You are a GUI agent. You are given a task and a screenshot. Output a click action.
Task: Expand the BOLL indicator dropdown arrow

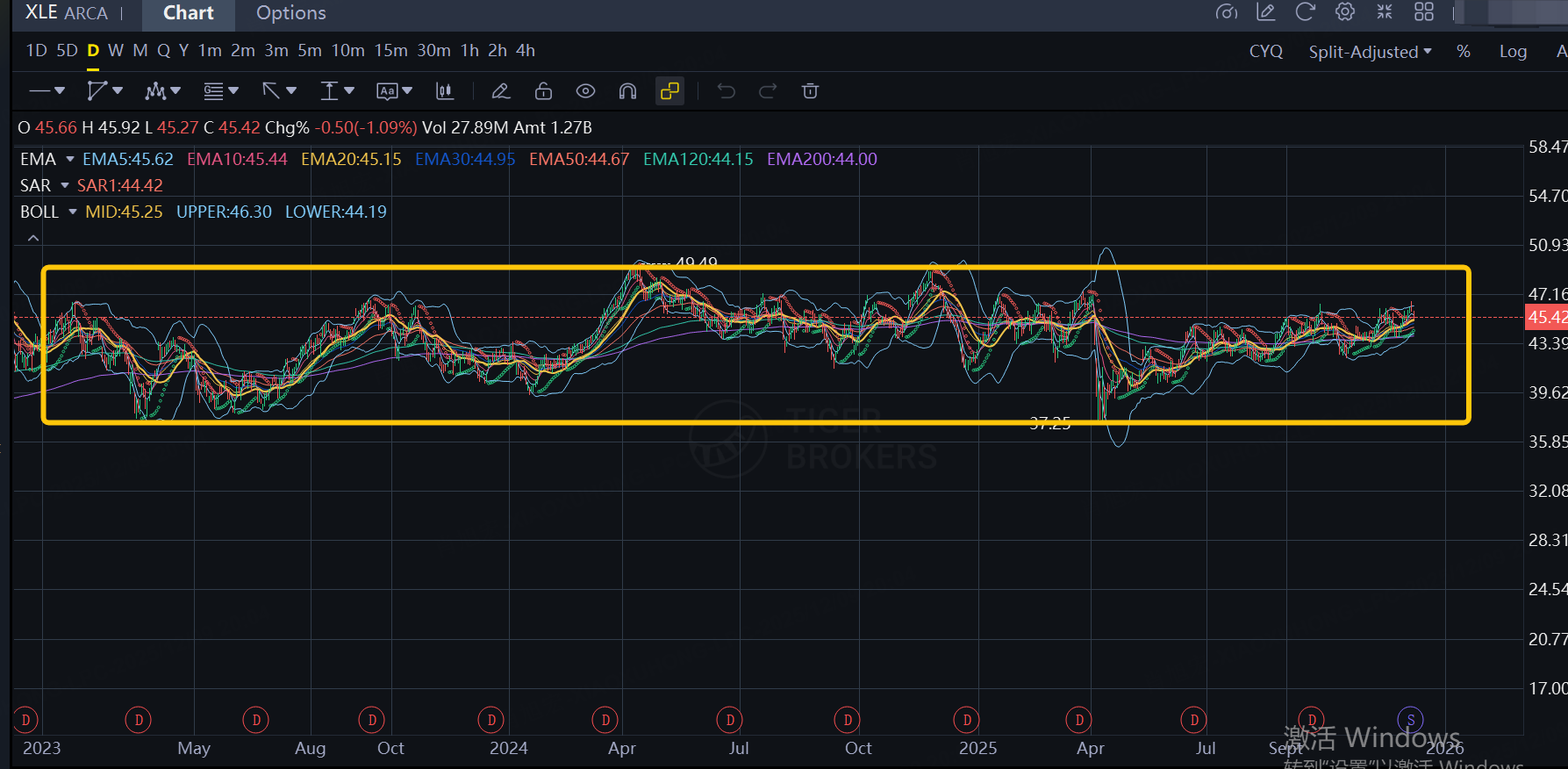[73, 212]
